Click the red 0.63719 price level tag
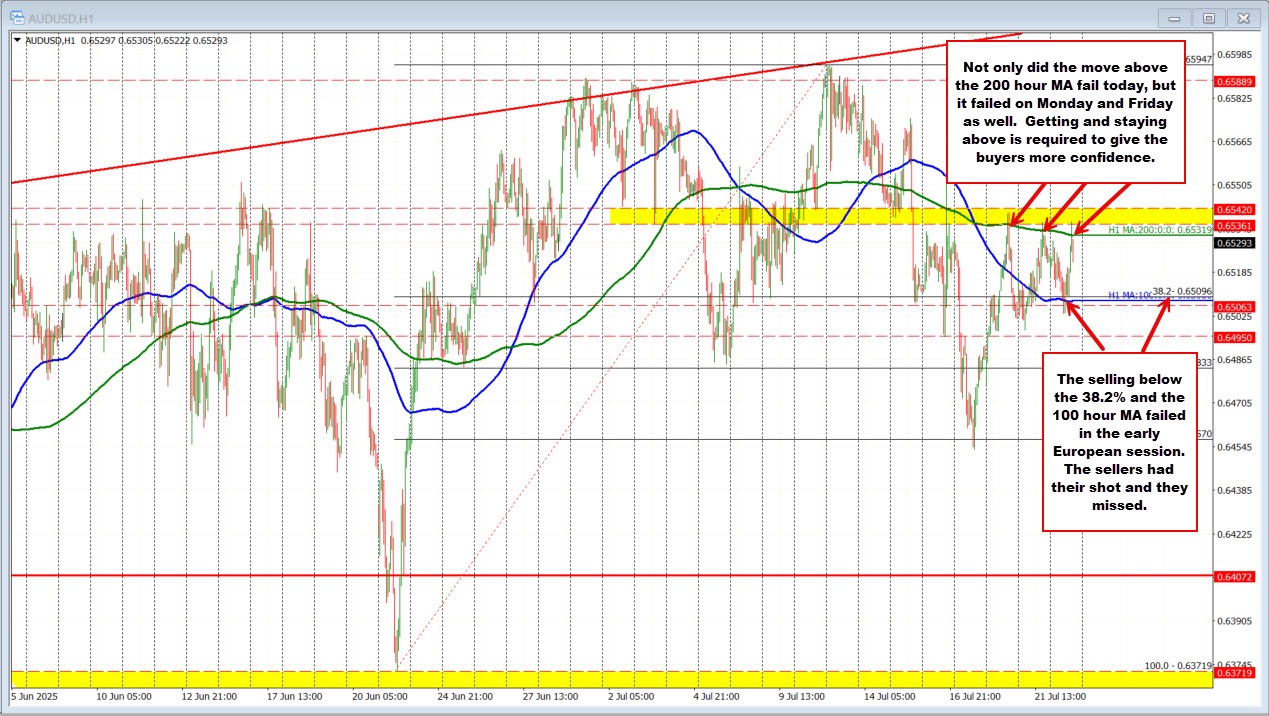Image resolution: width=1269 pixels, height=716 pixels. click(x=1234, y=673)
